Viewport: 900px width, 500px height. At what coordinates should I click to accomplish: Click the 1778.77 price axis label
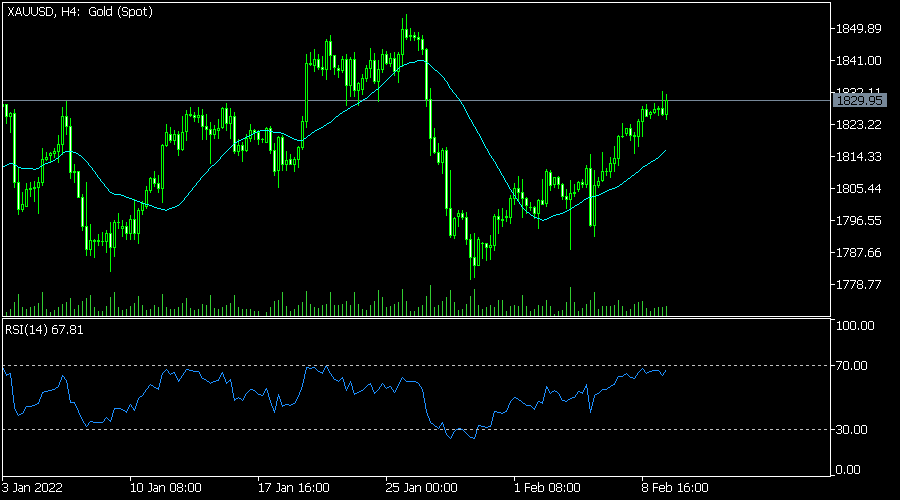859,285
